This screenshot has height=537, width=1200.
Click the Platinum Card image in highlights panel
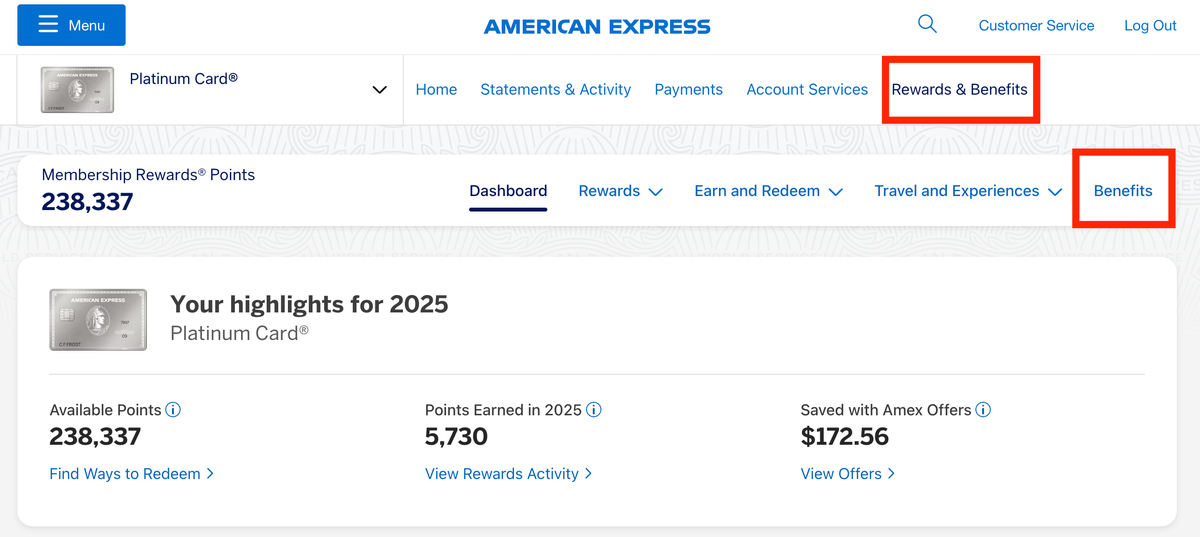click(98, 320)
